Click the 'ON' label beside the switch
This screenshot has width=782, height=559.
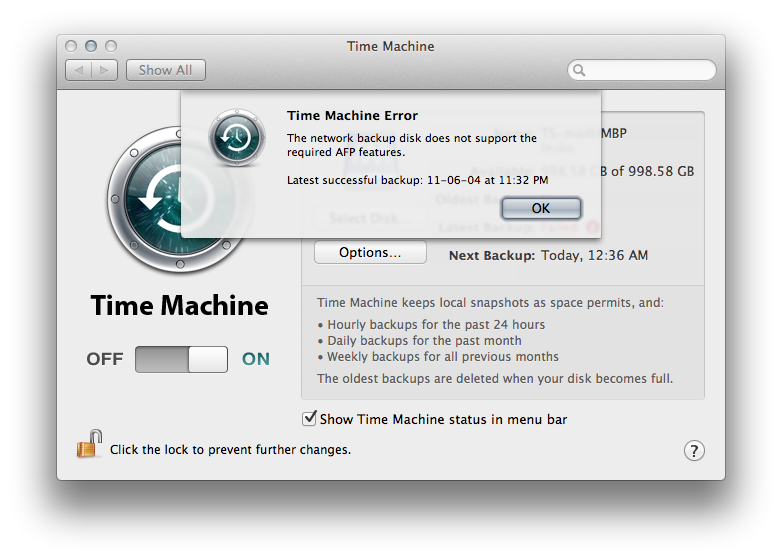tap(256, 359)
